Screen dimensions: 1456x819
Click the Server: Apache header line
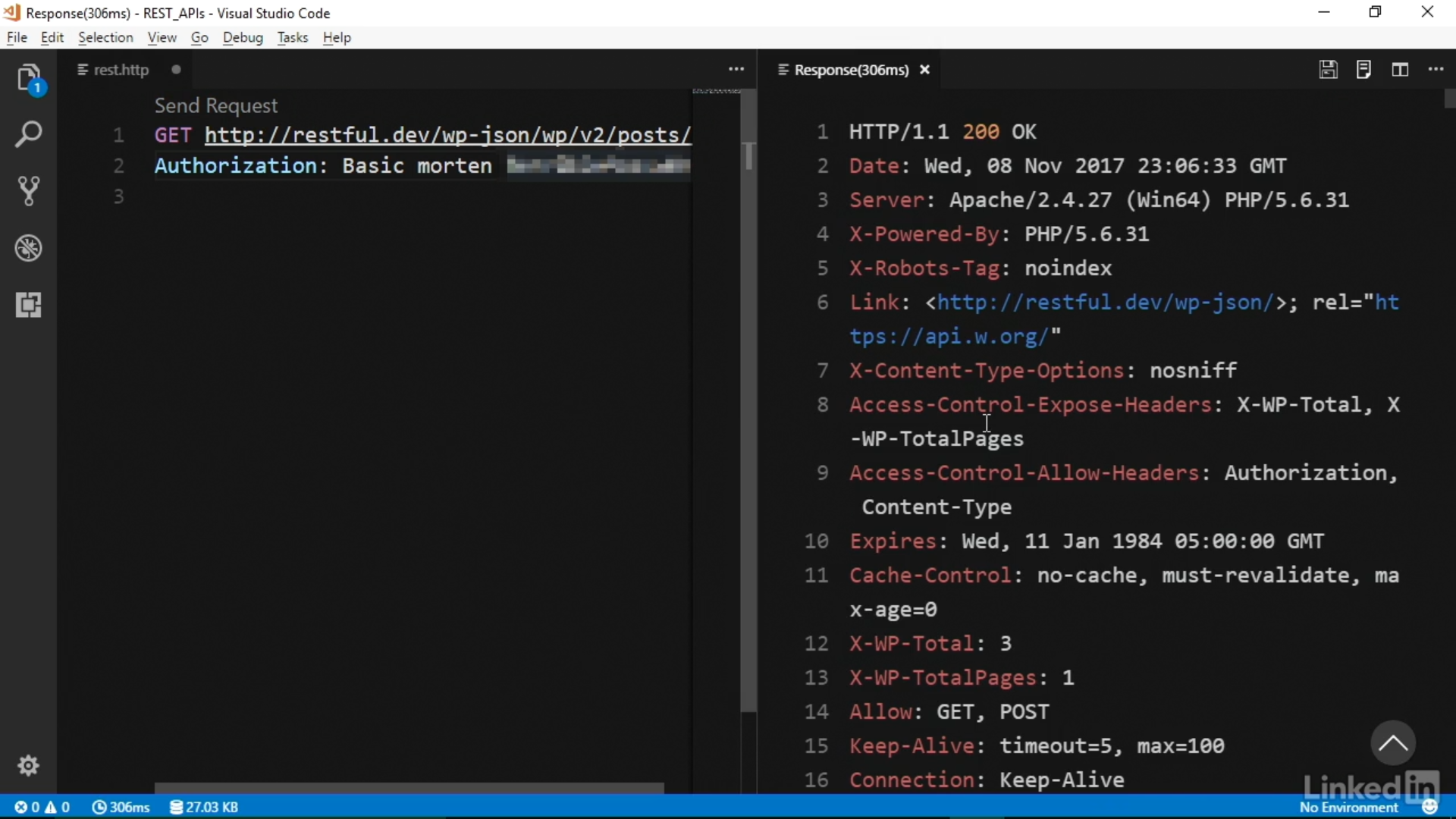point(1099,200)
